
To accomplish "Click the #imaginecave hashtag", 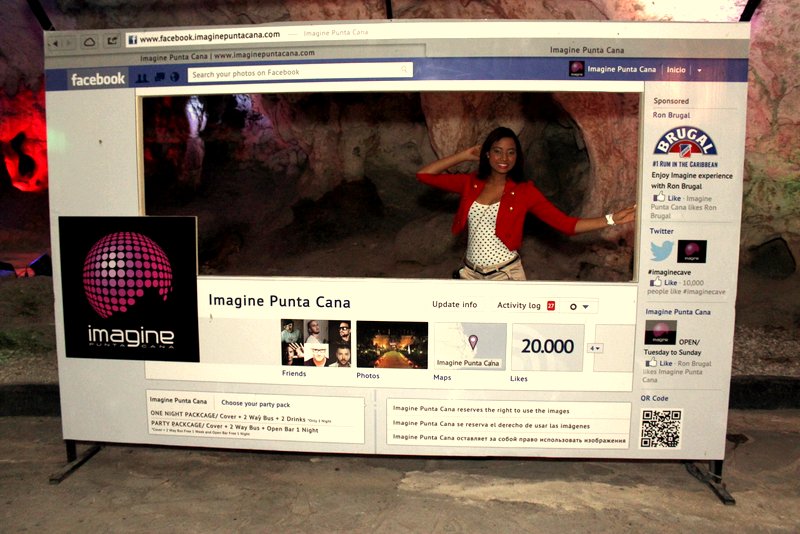I will pyautogui.click(x=669, y=272).
